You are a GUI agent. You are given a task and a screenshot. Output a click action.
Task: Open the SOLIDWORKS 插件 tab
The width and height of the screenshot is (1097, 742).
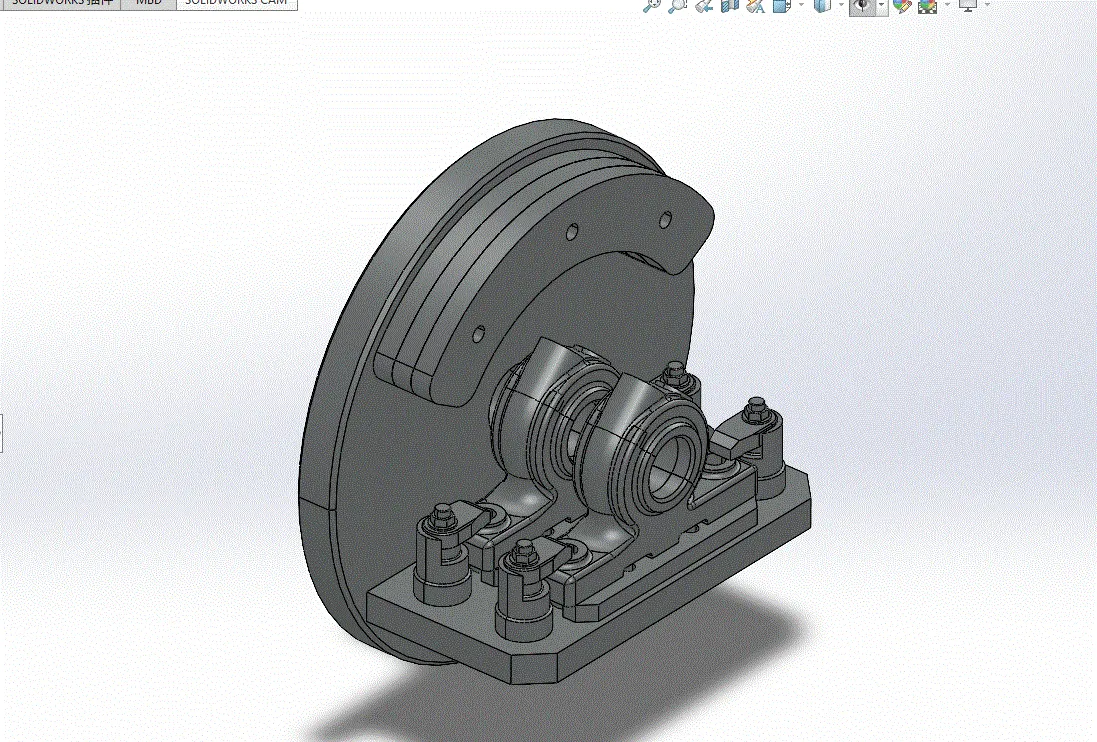pyautogui.click(x=62, y=3)
